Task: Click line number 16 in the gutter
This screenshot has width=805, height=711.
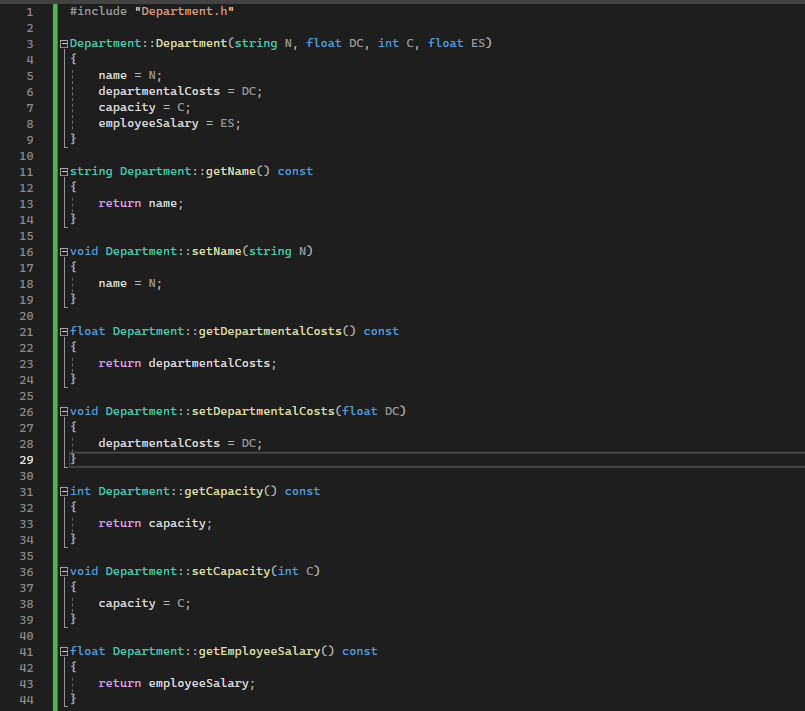Action: coord(26,252)
